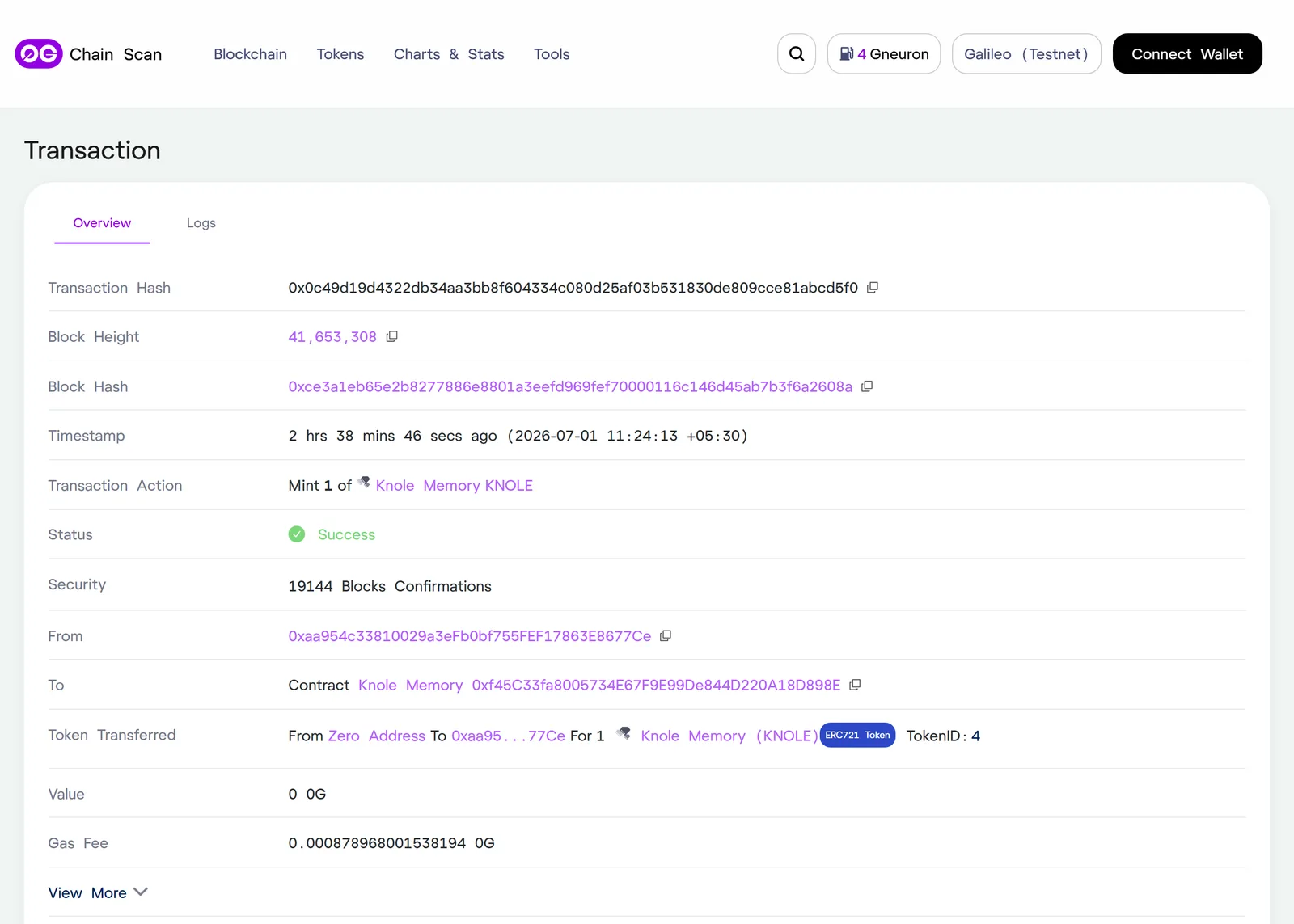This screenshot has height=924, width=1294.
Task: Open the Blockchain menu
Action: click(x=250, y=54)
